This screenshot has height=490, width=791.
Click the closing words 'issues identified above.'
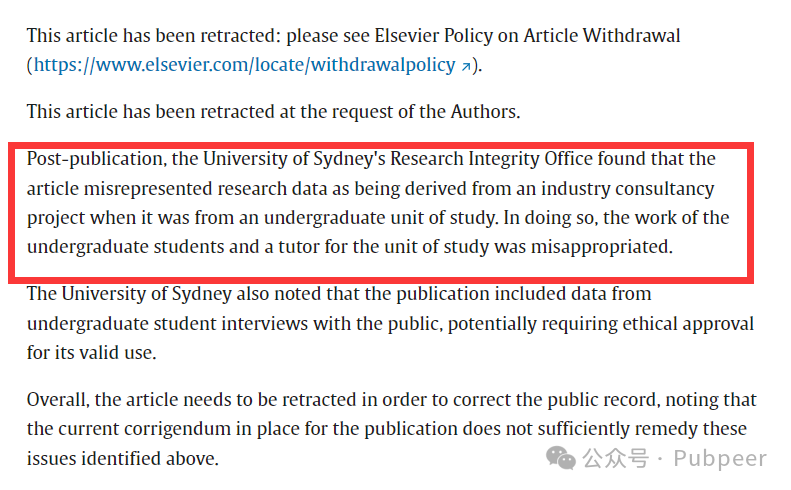[x=123, y=459]
